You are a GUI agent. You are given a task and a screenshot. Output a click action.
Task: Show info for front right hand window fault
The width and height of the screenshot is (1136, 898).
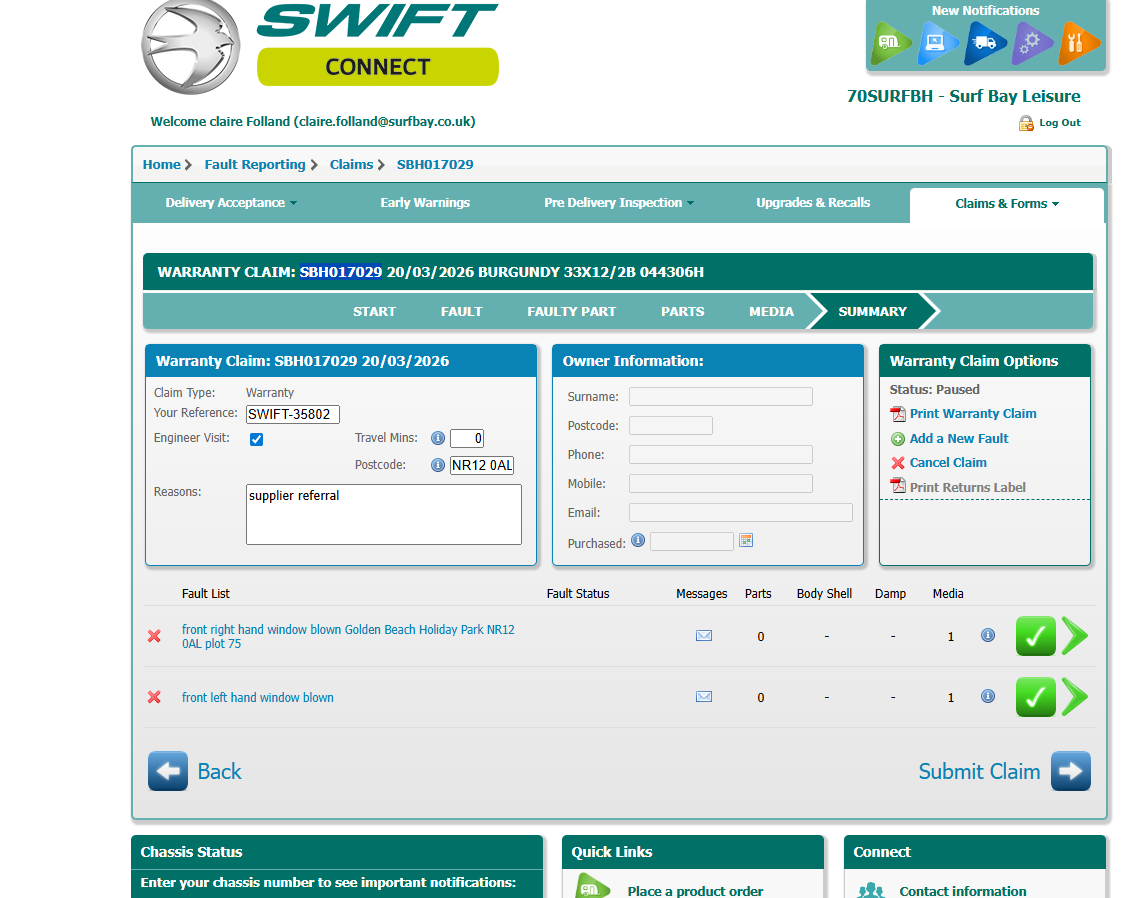[987, 635]
